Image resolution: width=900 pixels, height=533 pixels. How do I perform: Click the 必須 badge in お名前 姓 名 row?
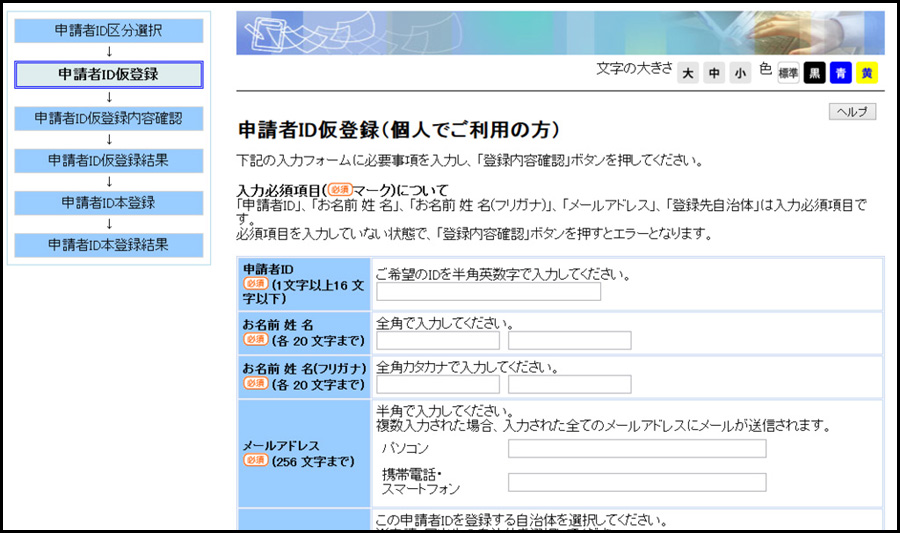coord(255,340)
